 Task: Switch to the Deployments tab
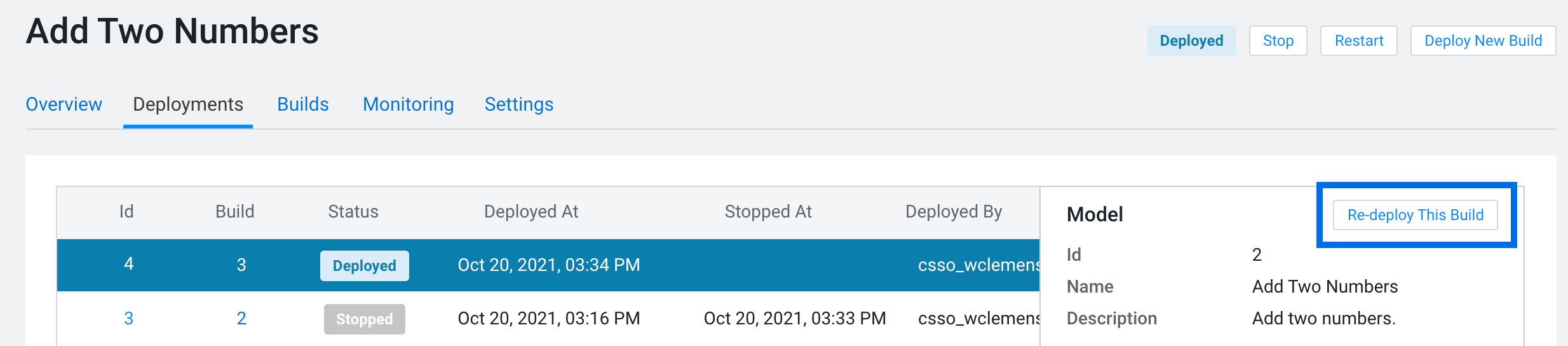click(188, 104)
